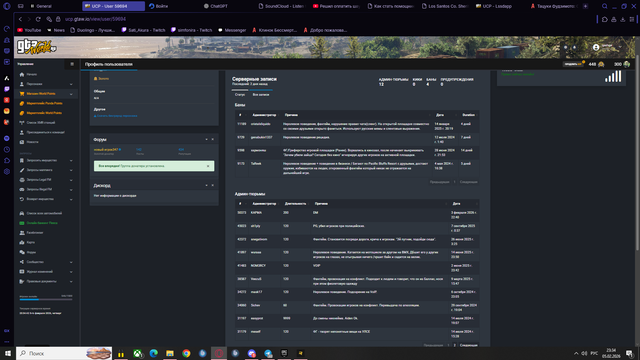Open the YouTube bookmark
640x360 pixels.
(x=29, y=30)
